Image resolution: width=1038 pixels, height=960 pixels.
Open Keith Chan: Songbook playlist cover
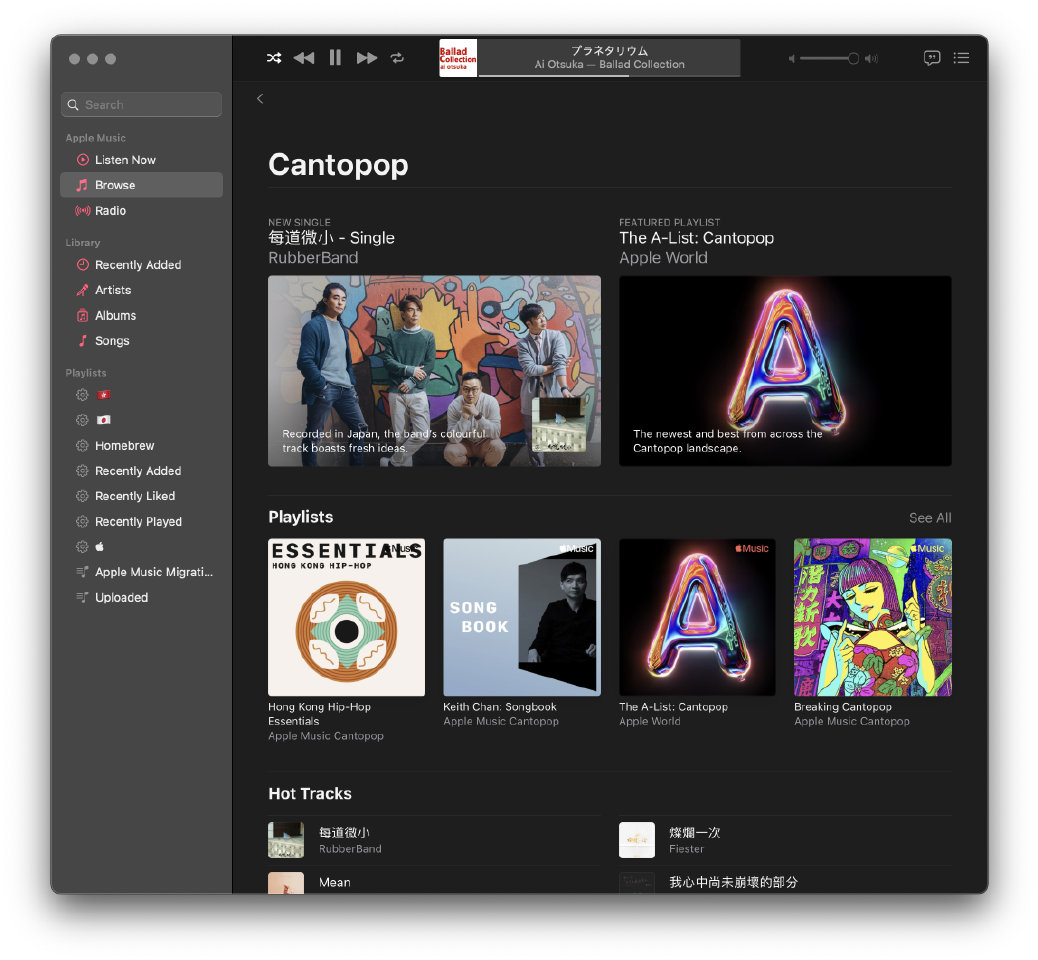click(522, 617)
